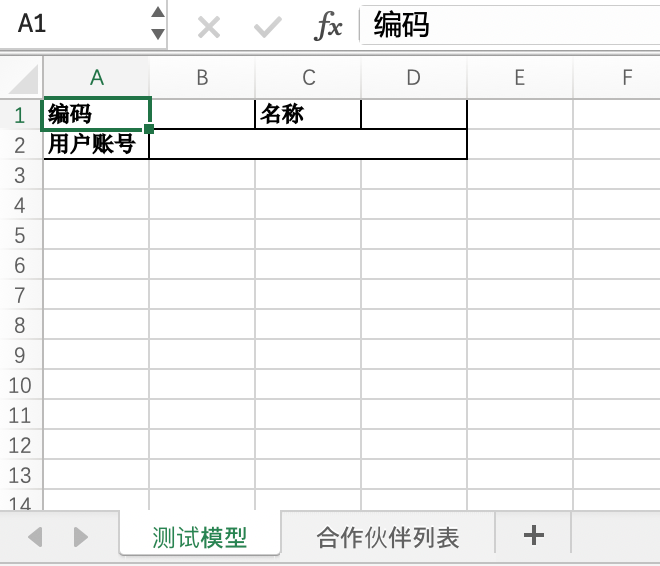Click the cancel entry X icon

tap(208, 26)
